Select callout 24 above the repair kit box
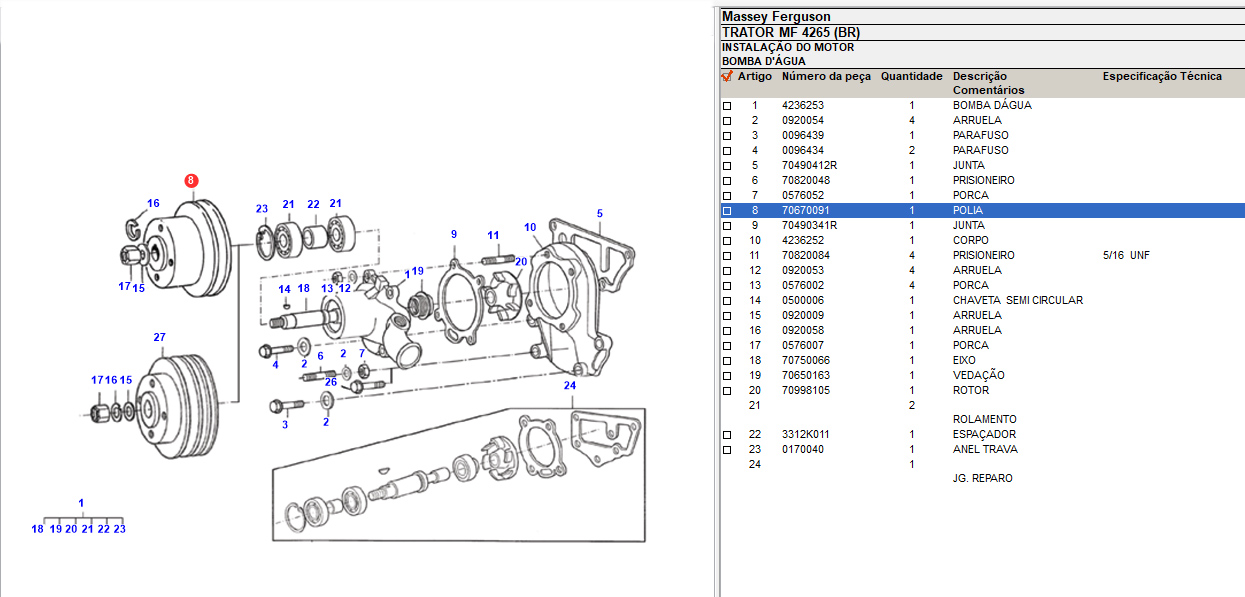 pyautogui.click(x=570, y=386)
